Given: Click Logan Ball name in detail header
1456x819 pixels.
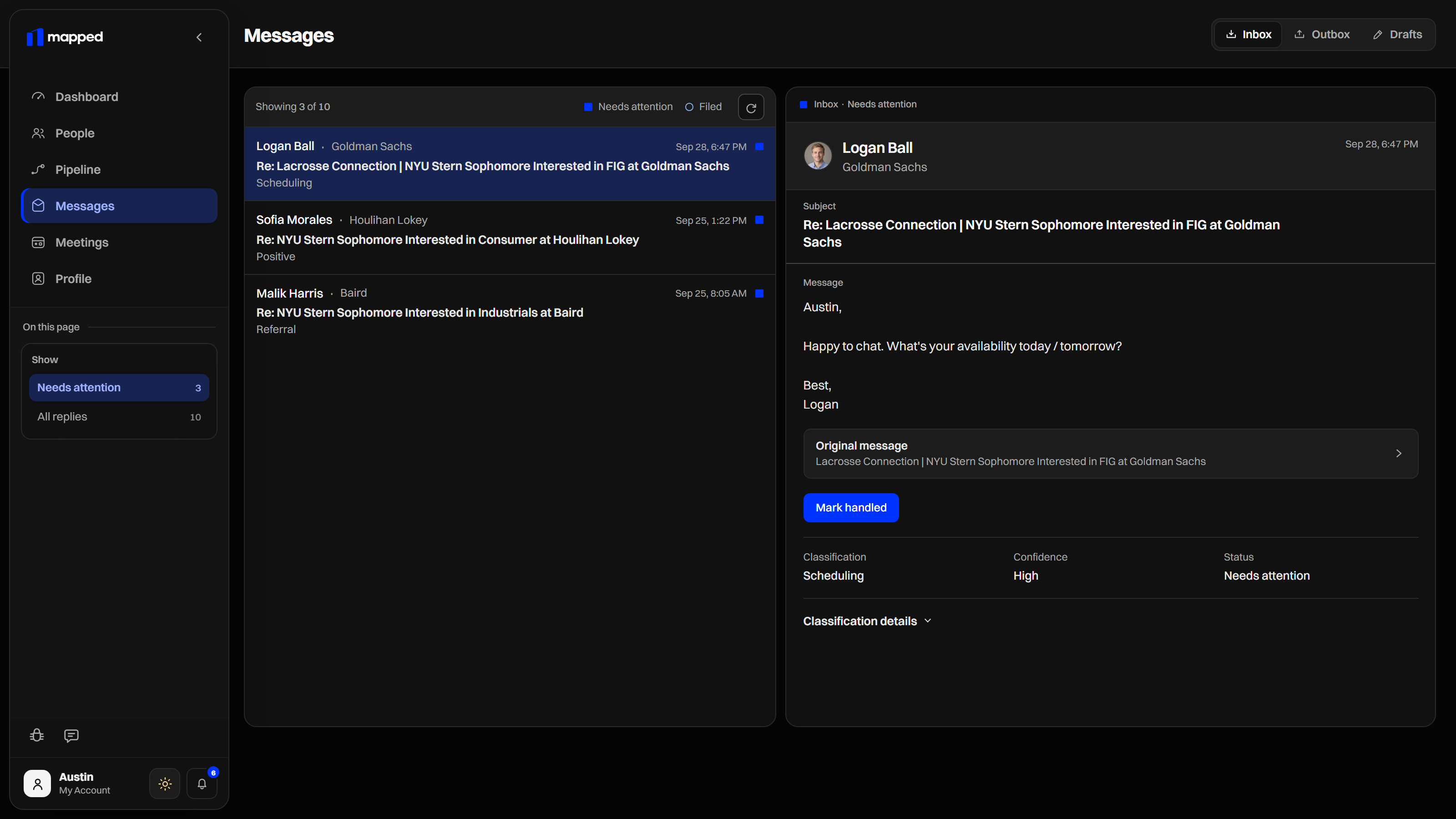Looking at the screenshot, I should tap(877, 147).
